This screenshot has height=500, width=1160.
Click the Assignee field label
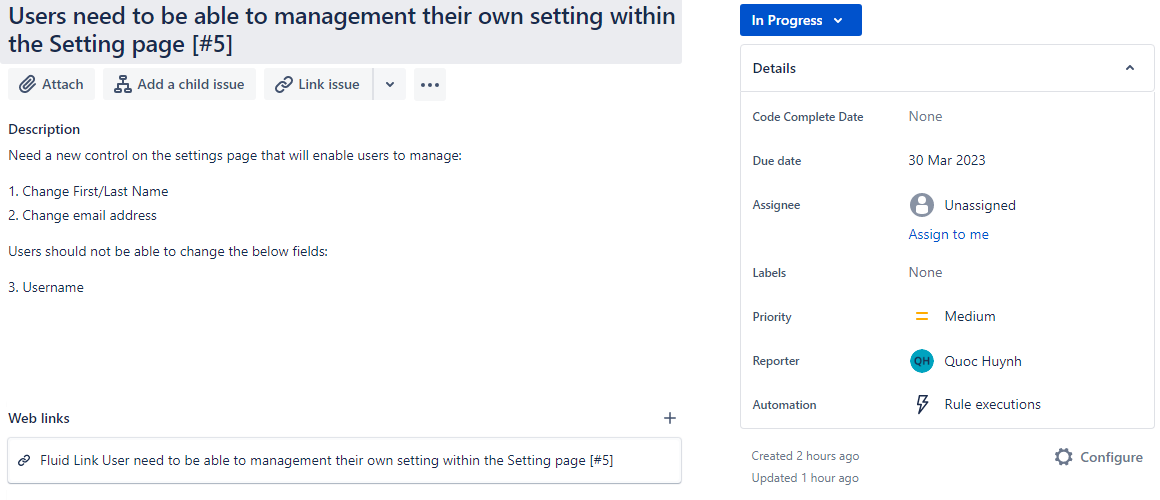pyautogui.click(x=776, y=205)
